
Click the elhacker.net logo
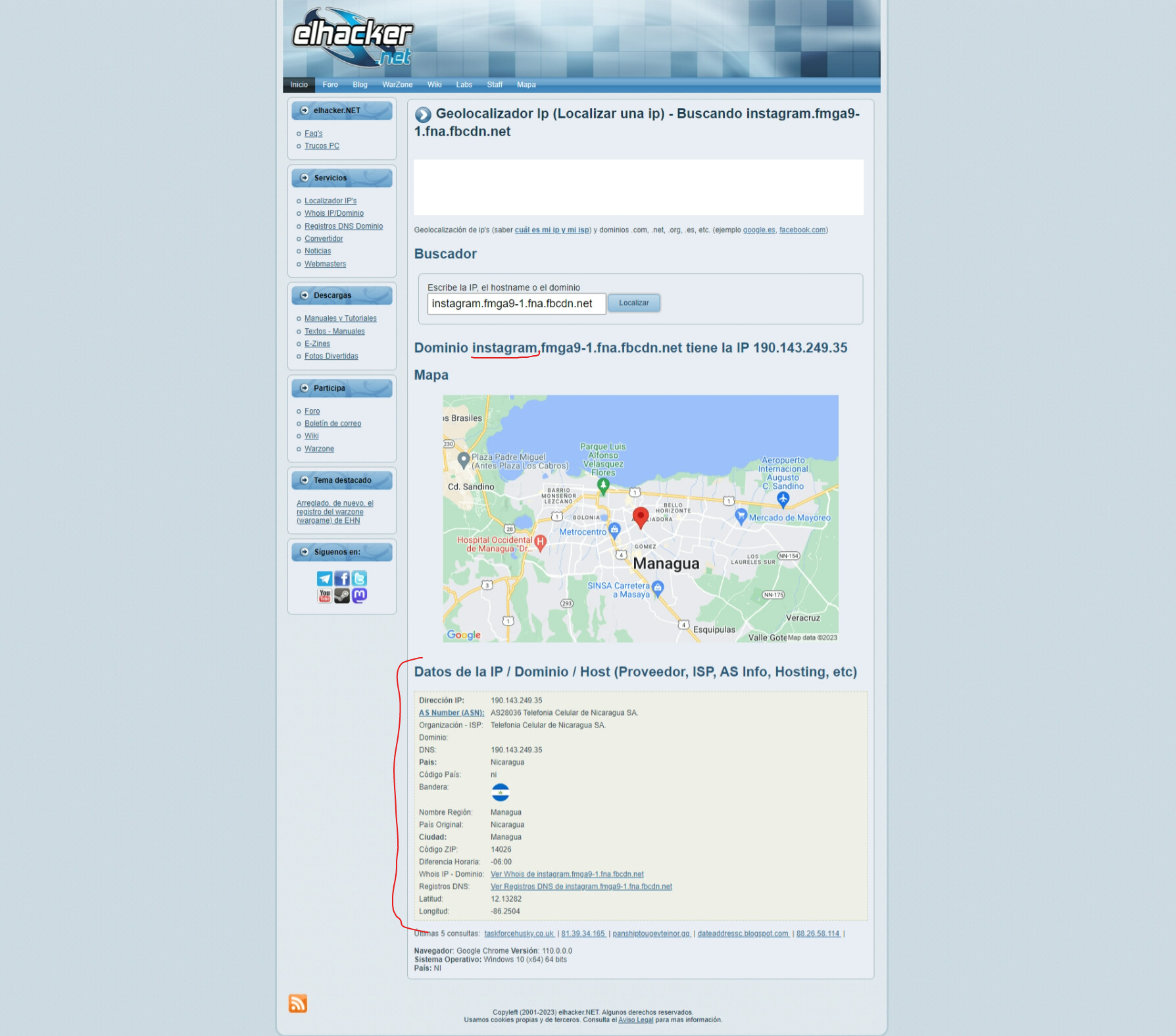click(353, 37)
